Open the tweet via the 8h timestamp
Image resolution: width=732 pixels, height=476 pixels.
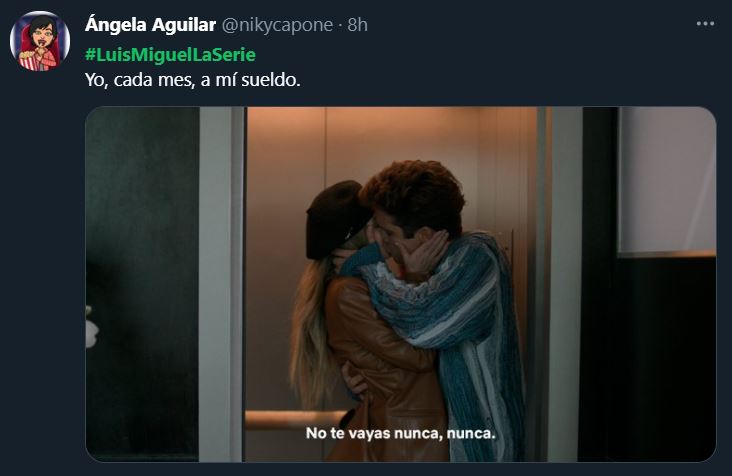[x=358, y=25]
